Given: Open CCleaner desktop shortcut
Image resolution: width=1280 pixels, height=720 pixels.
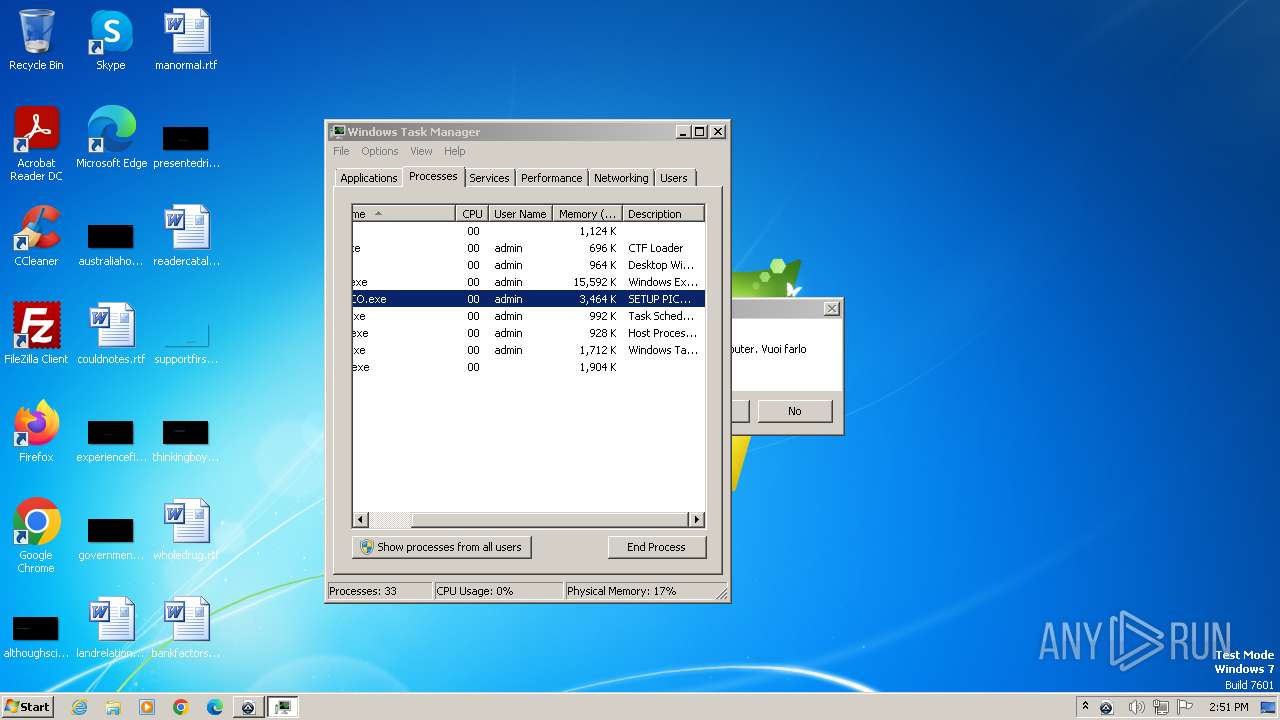Looking at the screenshot, I should (36, 236).
